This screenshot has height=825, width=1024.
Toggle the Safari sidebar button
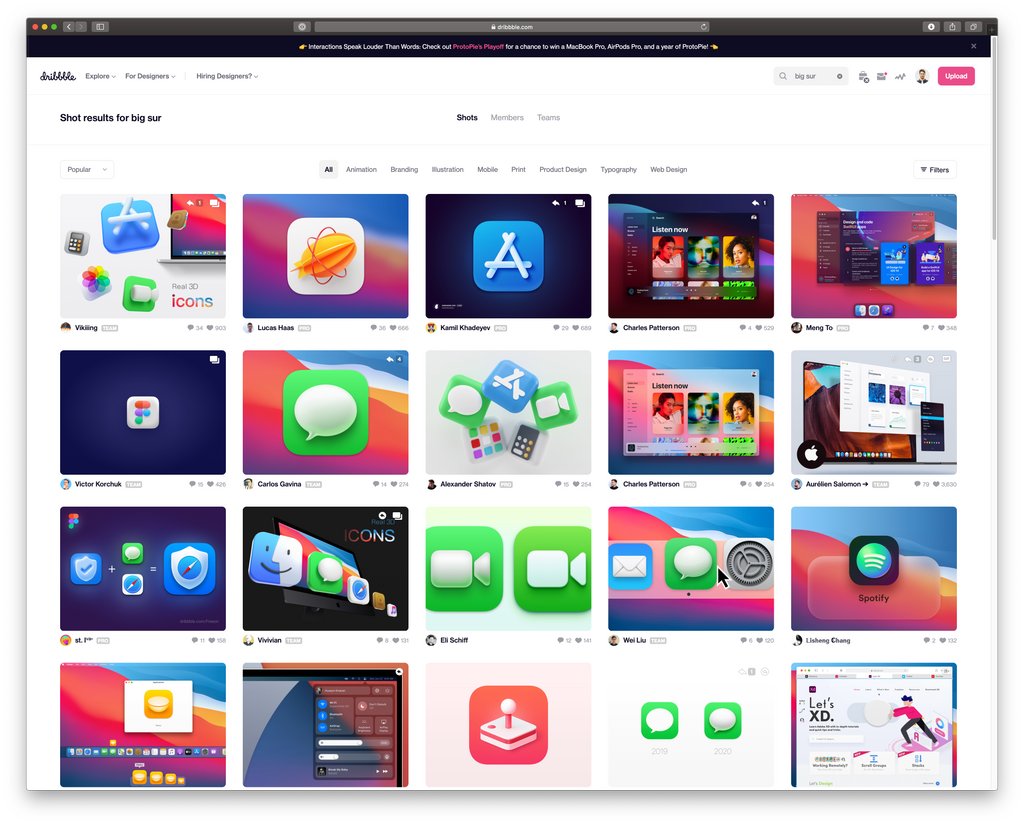pyautogui.click(x=100, y=27)
